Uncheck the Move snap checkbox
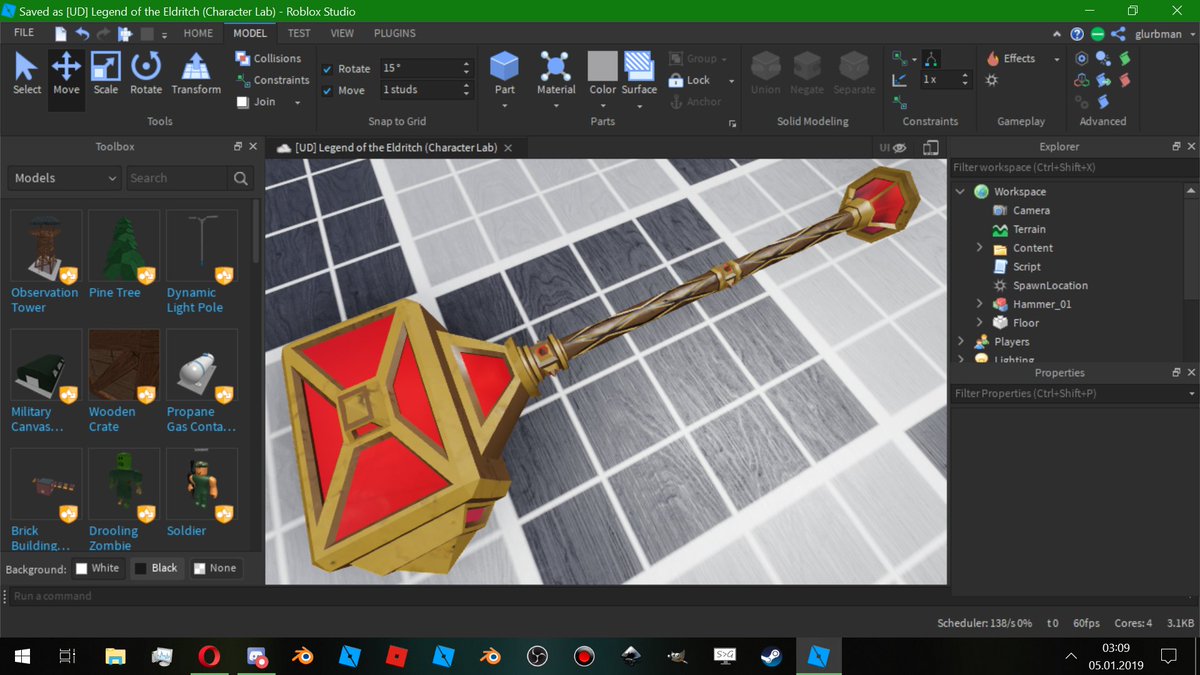The height and width of the screenshot is (675, 1200). (328, 91)
